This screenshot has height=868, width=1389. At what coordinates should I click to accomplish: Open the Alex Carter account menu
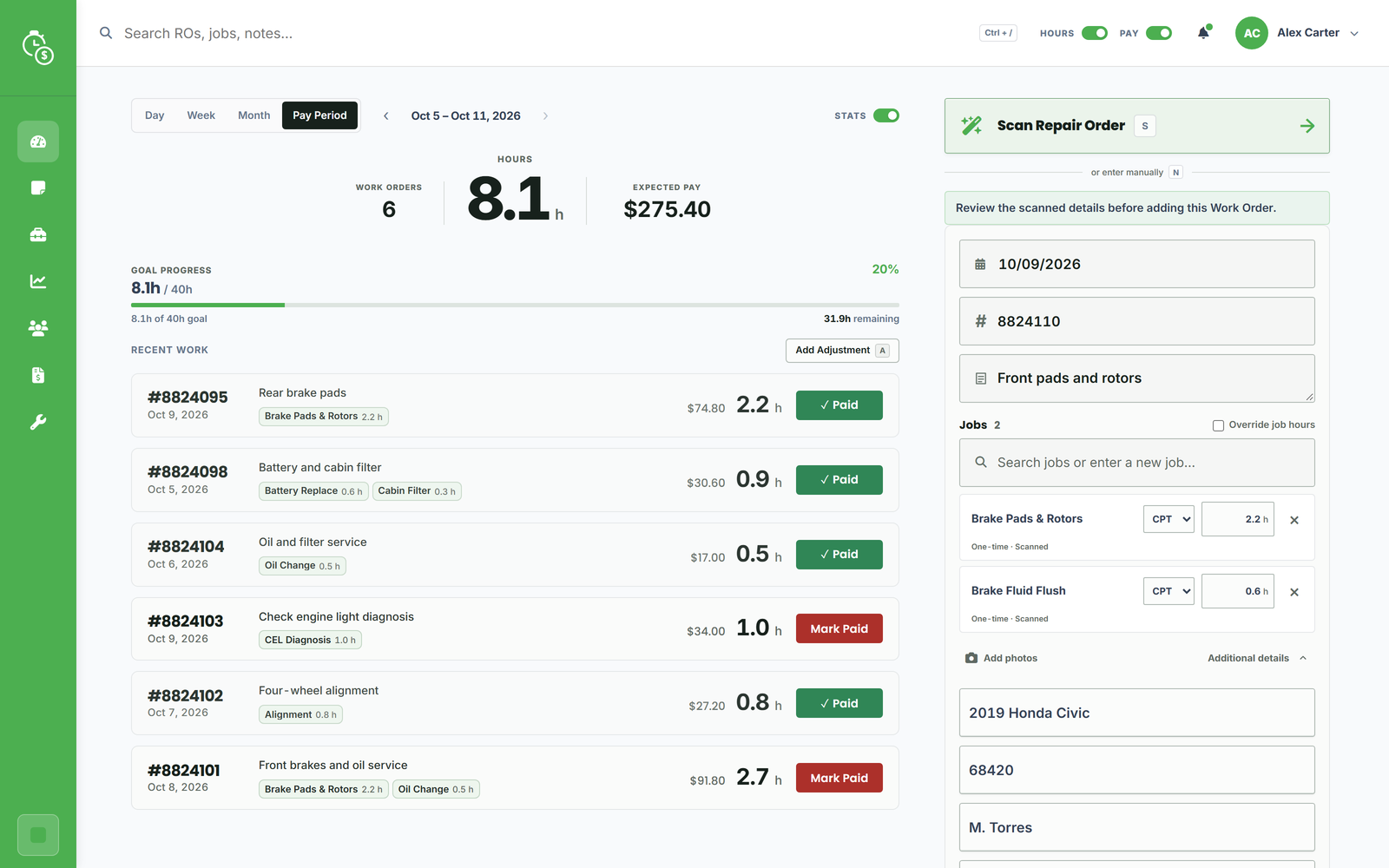tap(1297, 33)
